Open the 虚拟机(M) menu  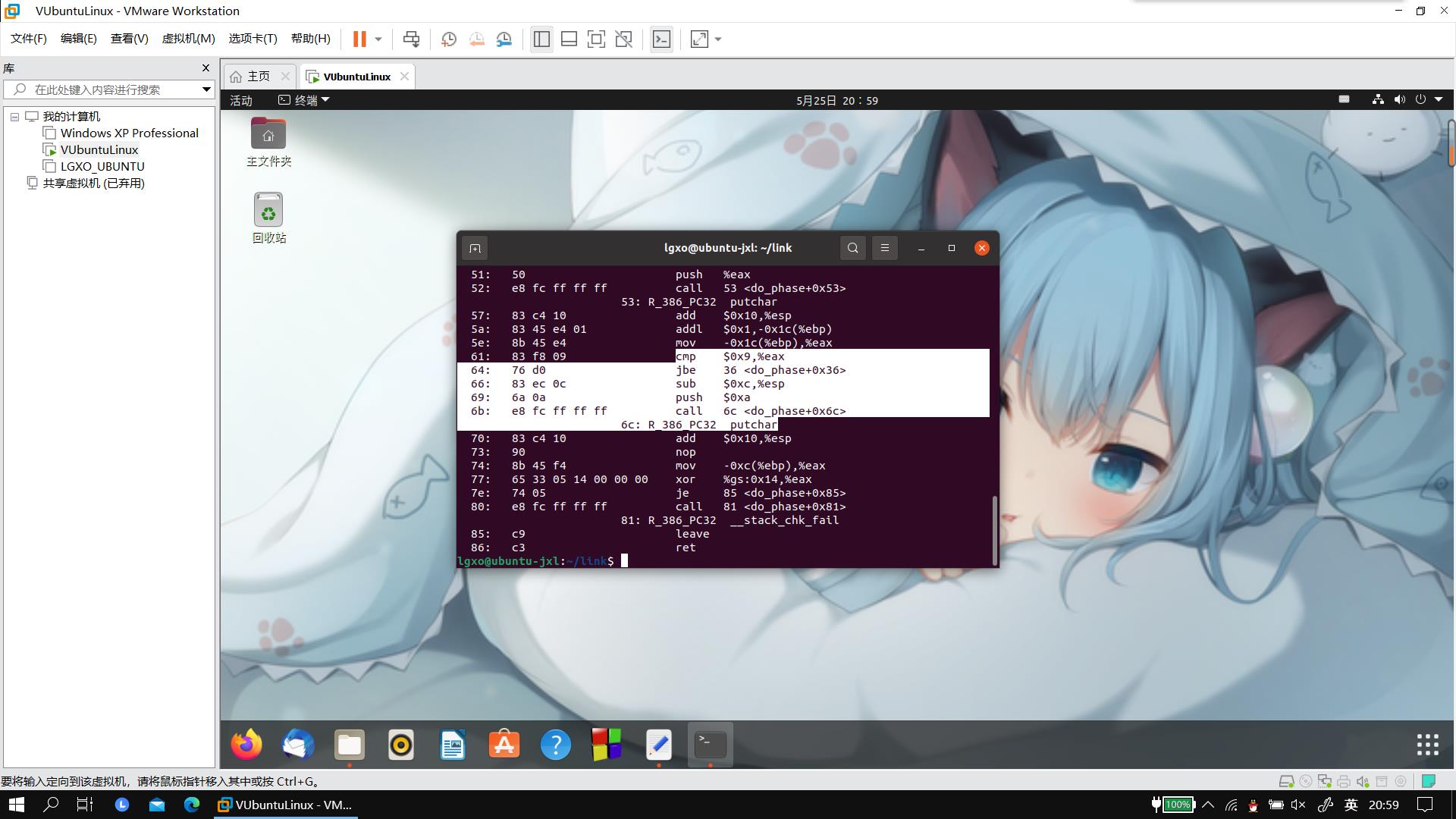point(188,38)
